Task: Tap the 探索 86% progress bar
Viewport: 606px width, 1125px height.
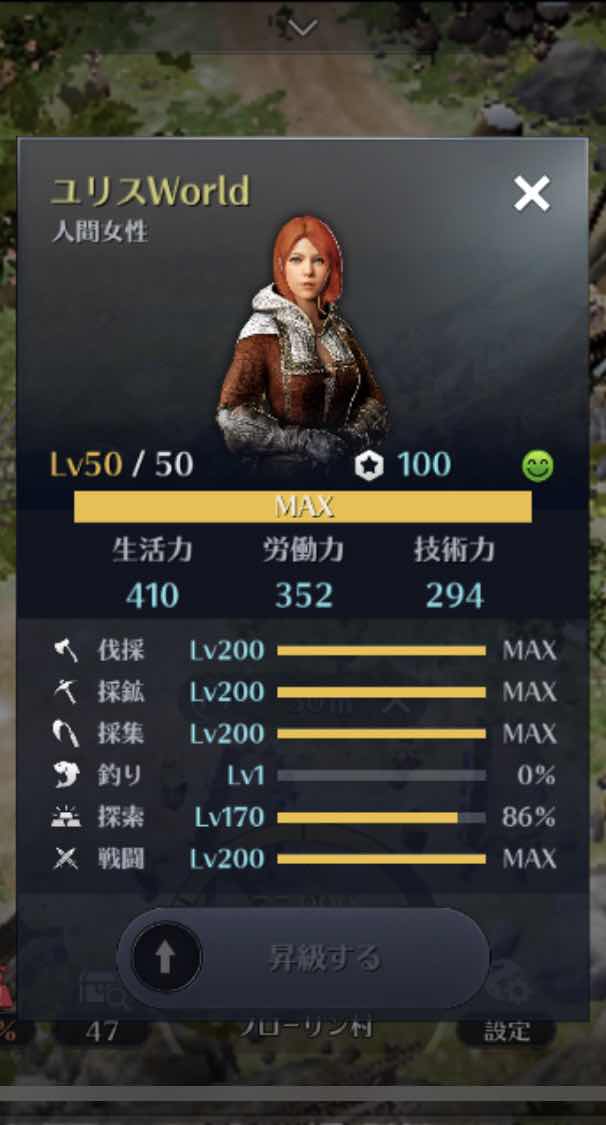Action: (382, 817)
